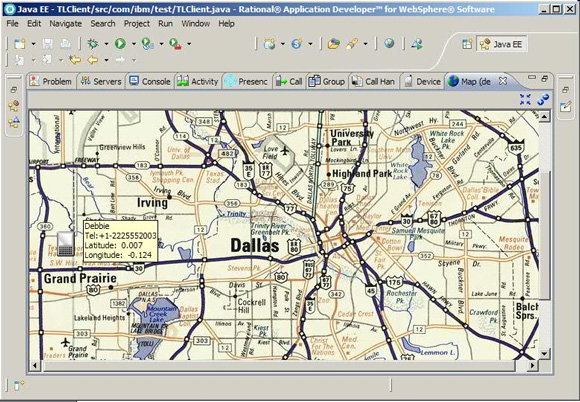The width and height of the screenshot is (580, 402).
Task: Switch to the Servers tab
Action: click(101, 81)
